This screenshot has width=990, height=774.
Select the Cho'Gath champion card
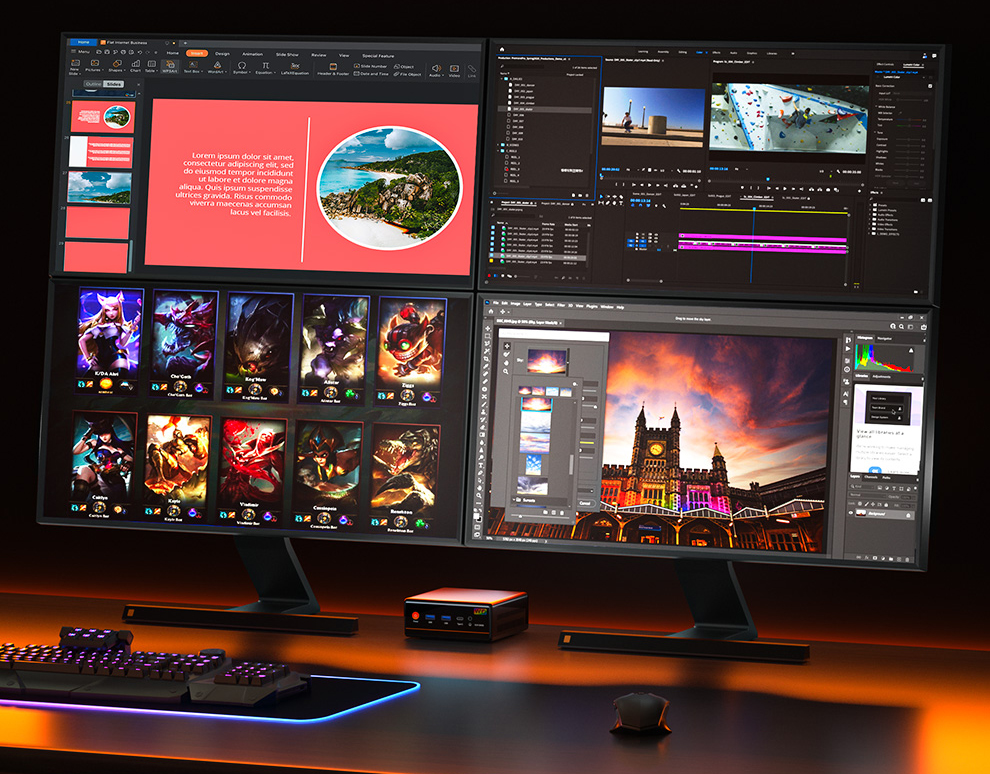click(x=184, y=344)
